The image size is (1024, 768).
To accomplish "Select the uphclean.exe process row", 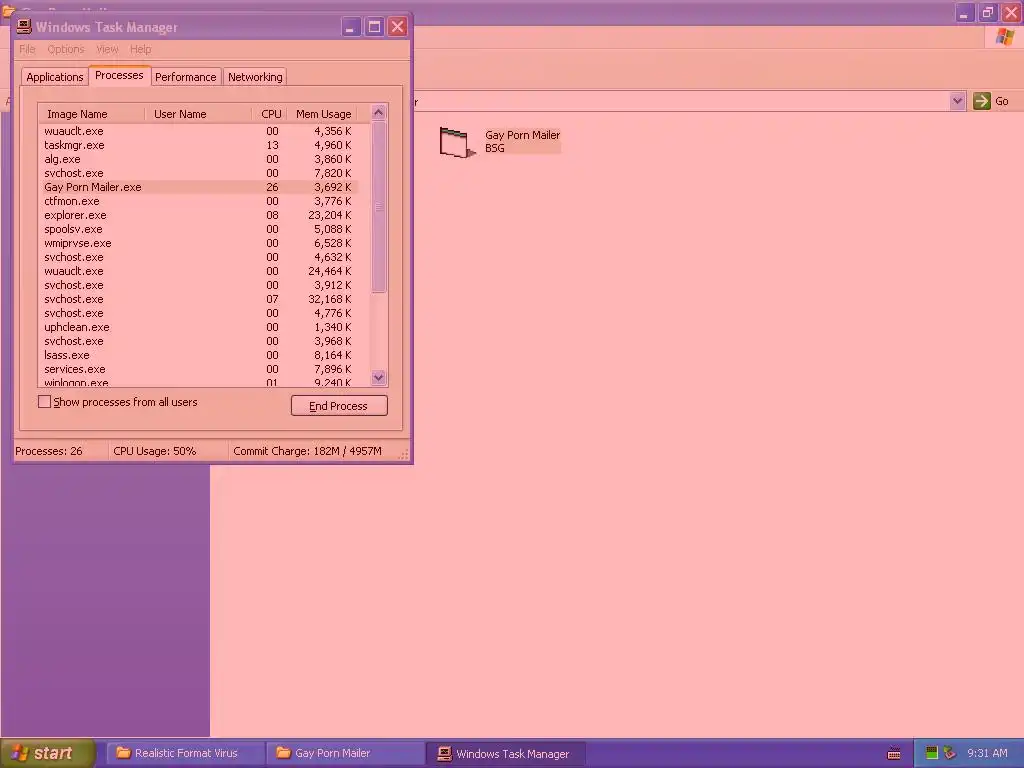I will pyautogui.click(x=199, y=327).
